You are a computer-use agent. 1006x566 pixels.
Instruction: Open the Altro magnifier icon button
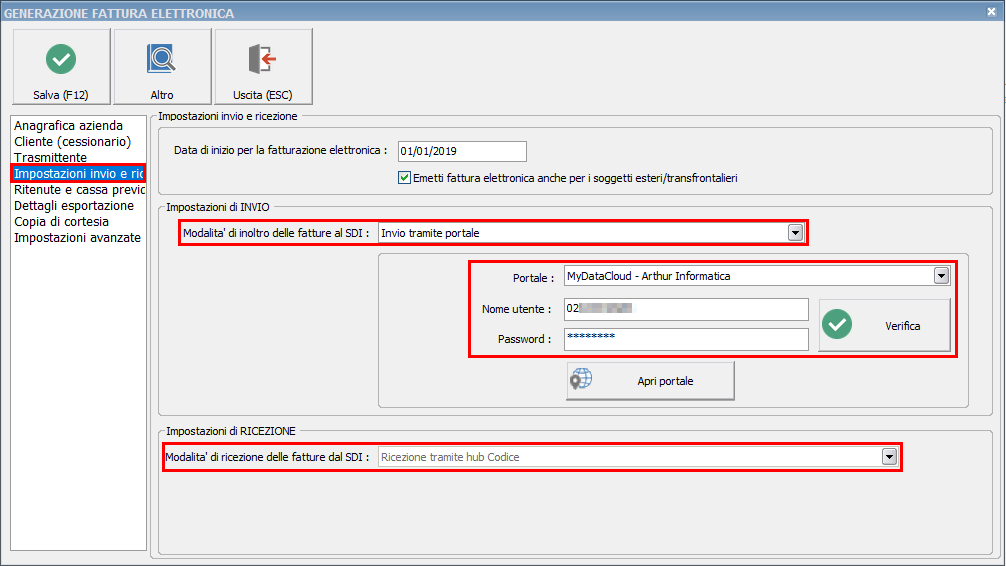[162, 60]
